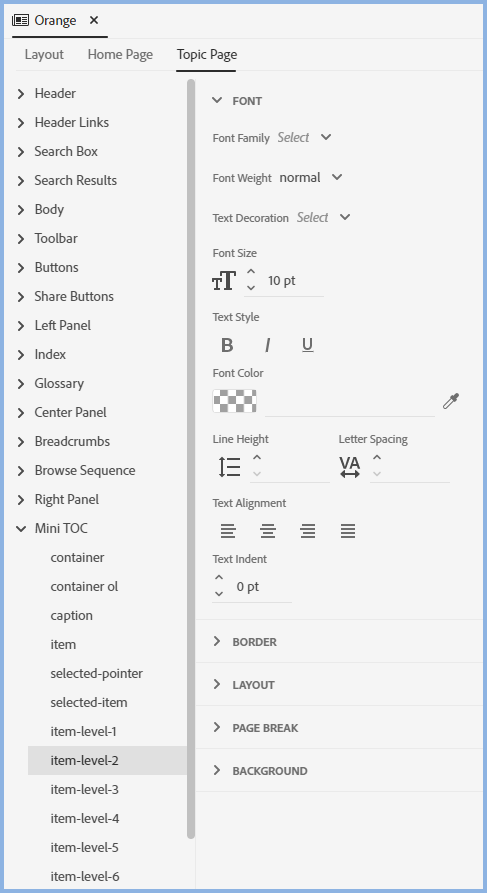The height and width of the screenshot is (893, 487).
Task: Collapse the Mini TOC tree node
Action: [x=21, y=529]
